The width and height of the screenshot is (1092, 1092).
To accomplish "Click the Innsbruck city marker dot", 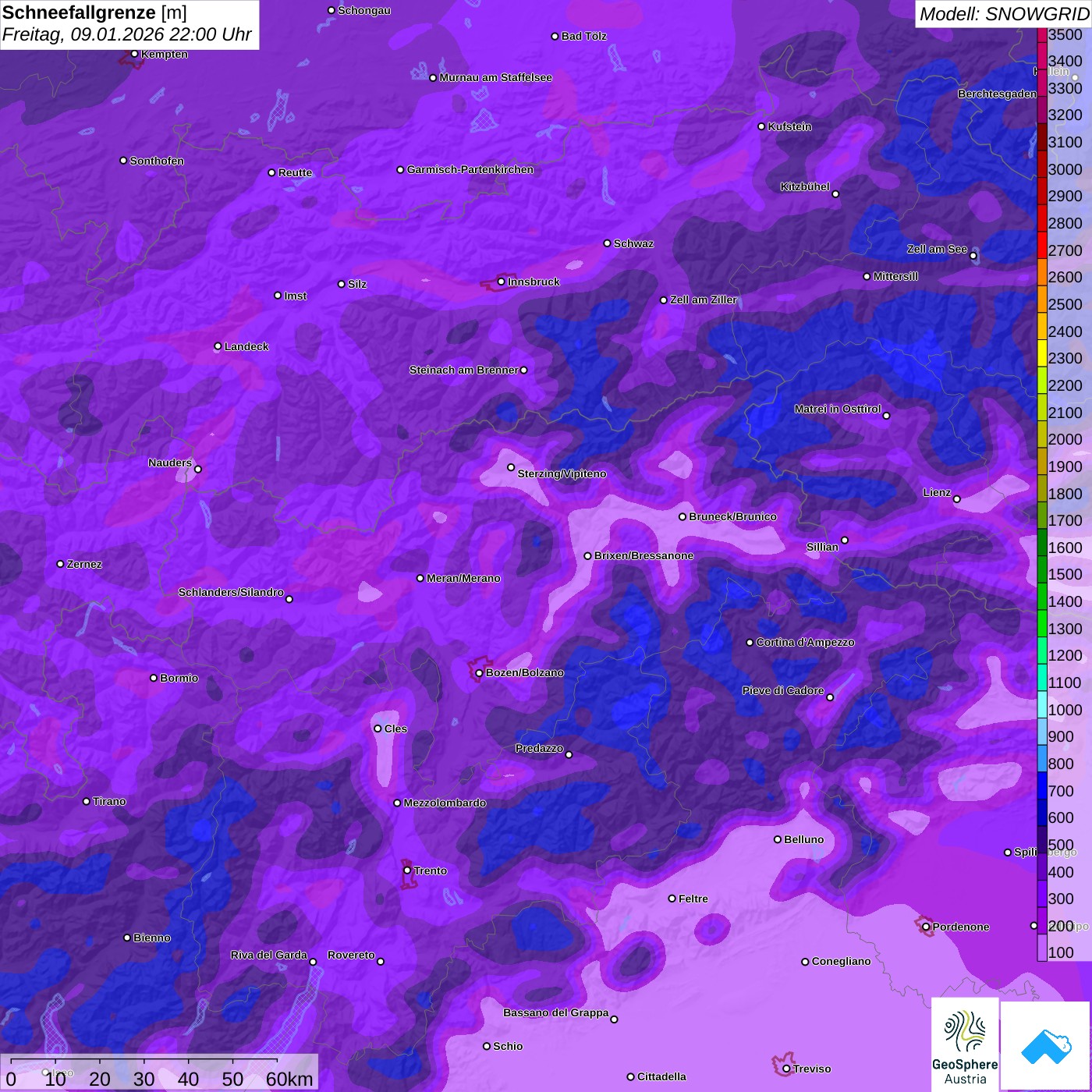I will tap(502, 282).
